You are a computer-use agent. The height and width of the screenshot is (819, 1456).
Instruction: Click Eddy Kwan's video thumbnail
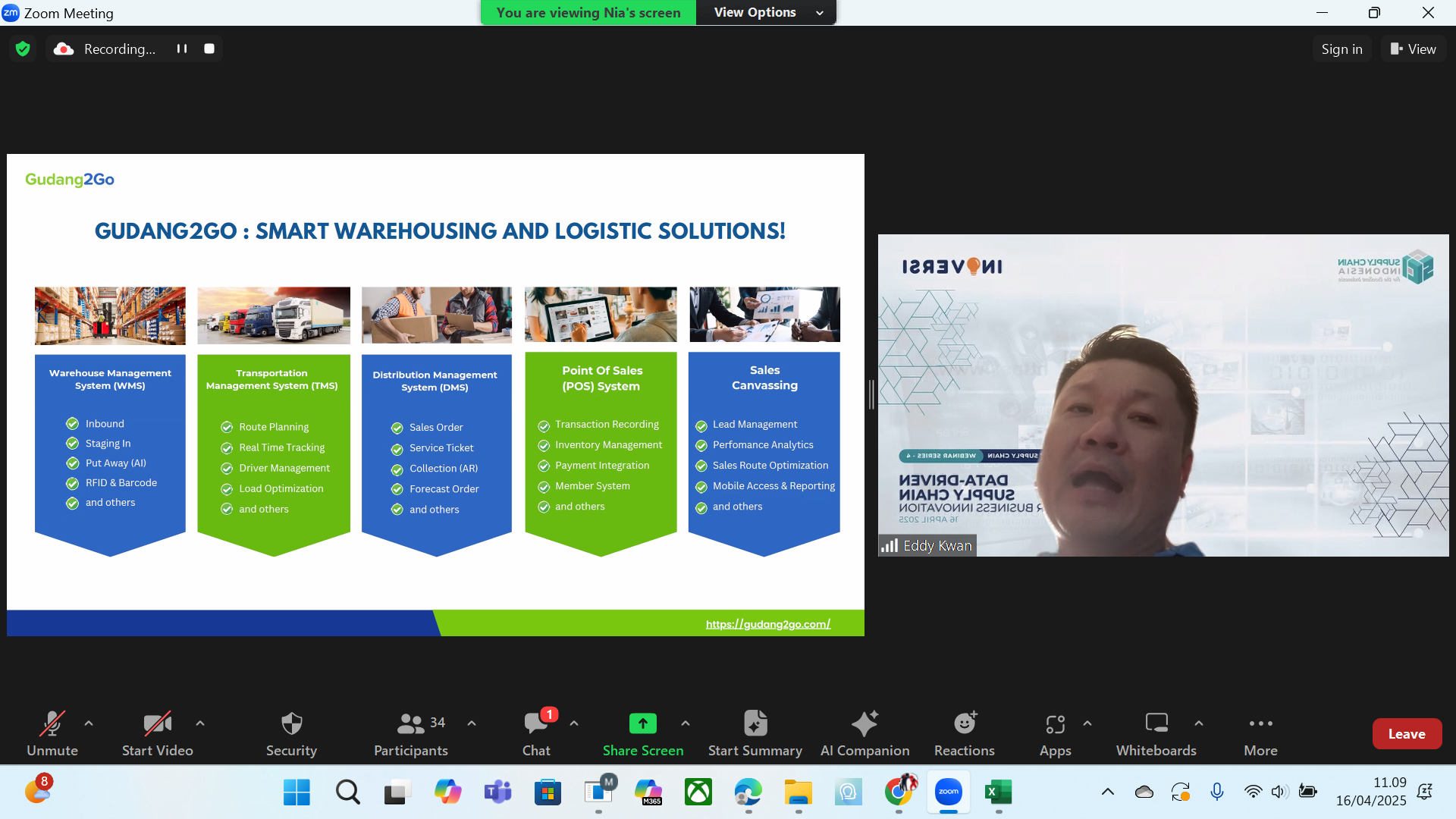(x=1163, y=395)
